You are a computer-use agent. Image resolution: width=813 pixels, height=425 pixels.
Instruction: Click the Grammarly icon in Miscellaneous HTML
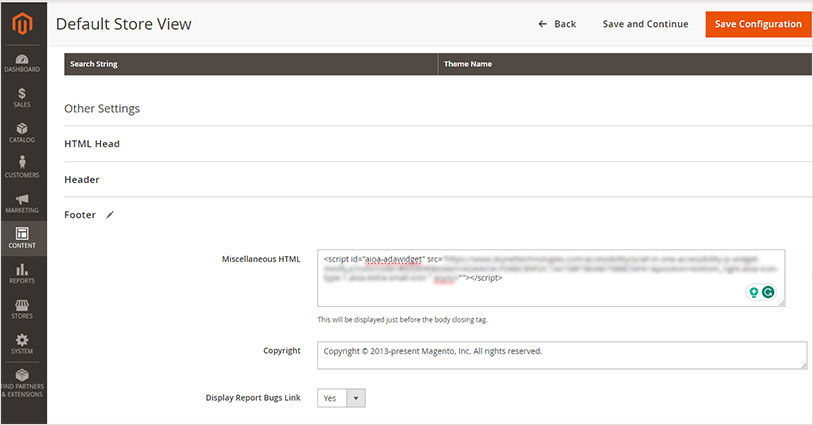(x=768, y=292)
